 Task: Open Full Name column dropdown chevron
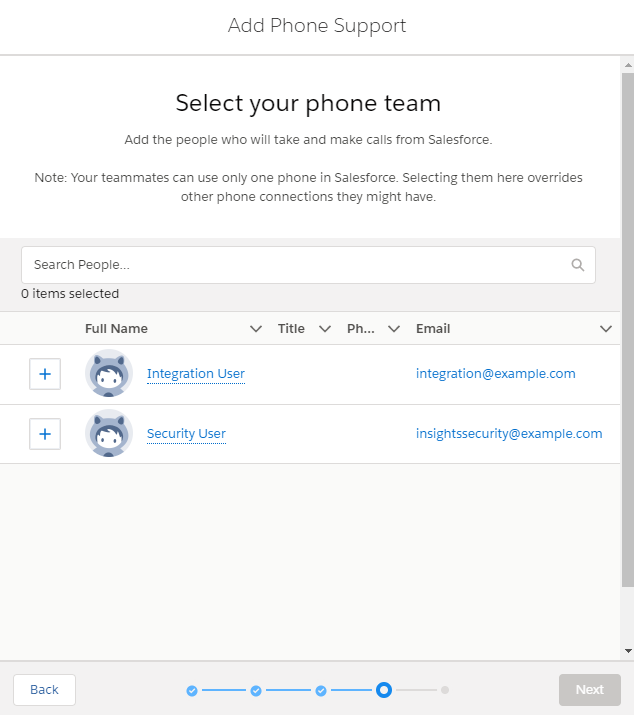(256, 329)
